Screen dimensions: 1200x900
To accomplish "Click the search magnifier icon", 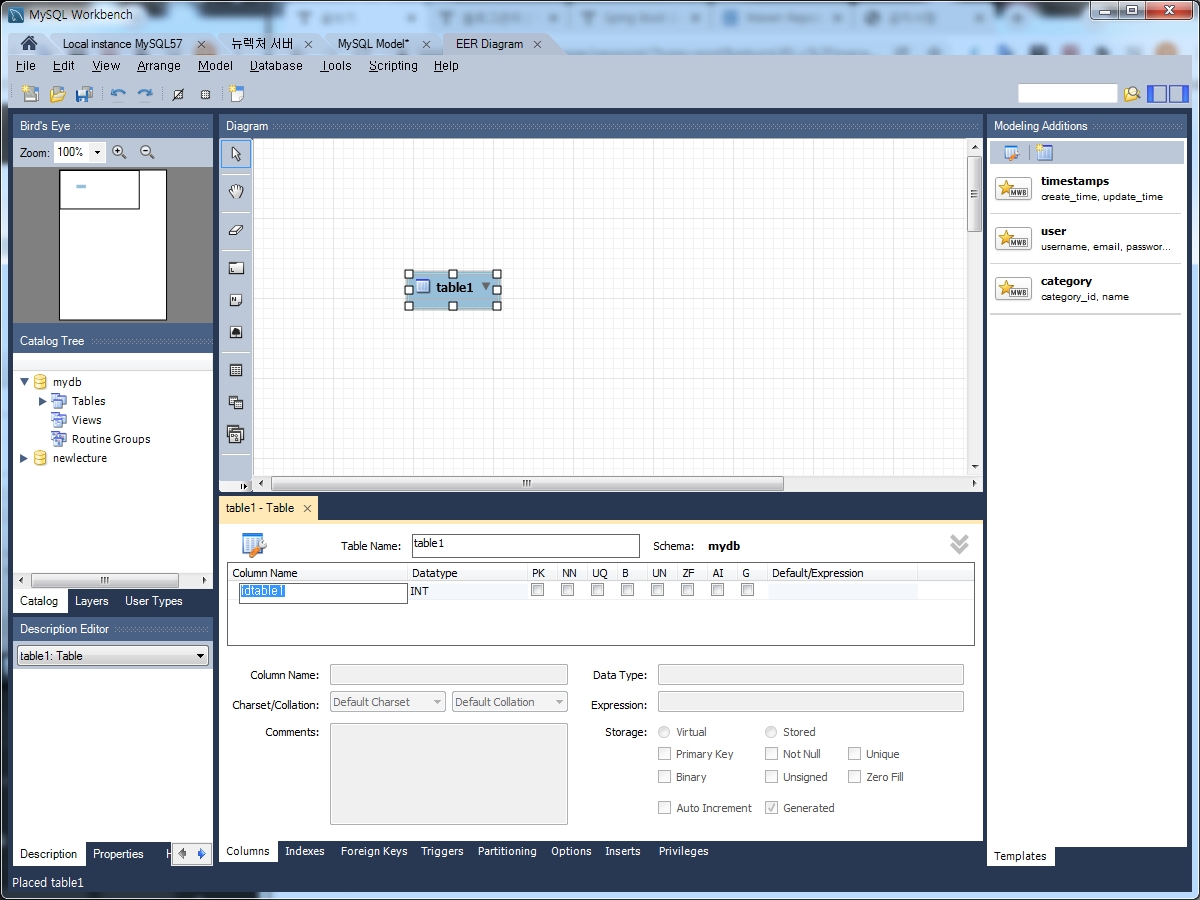I will (x=1131, y=94).
